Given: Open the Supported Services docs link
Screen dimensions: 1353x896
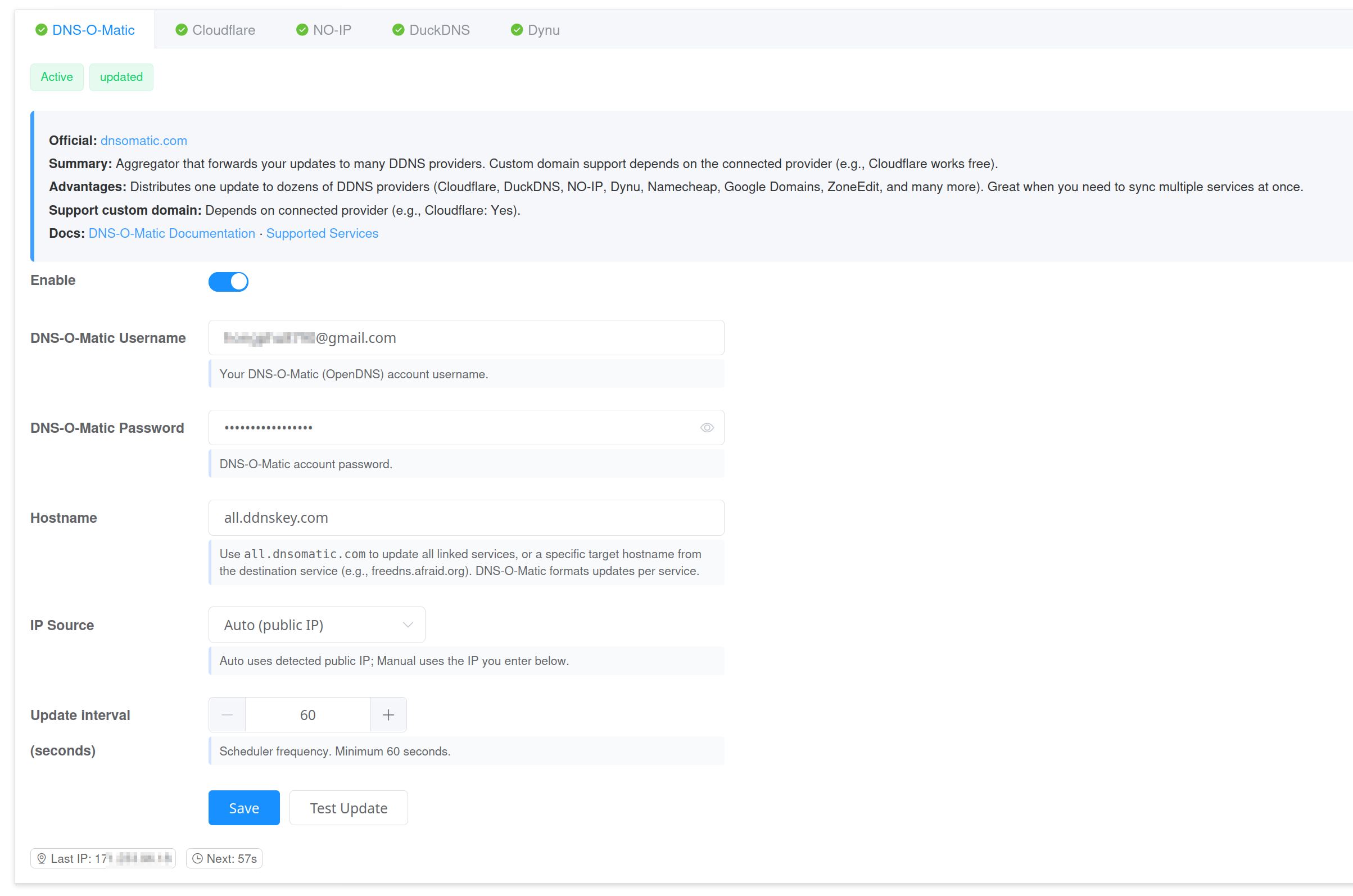Looking at the screenshot, I should (322, 233).
